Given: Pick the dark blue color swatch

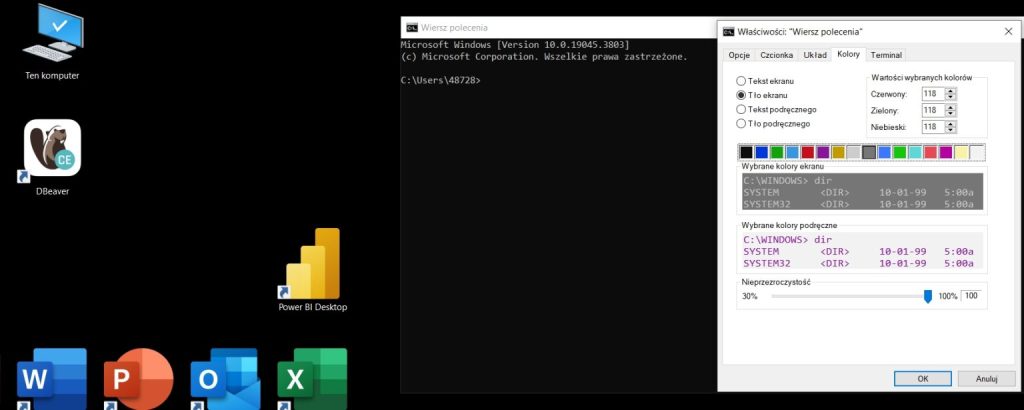Looking at the screenshot, I should (761, 152).
